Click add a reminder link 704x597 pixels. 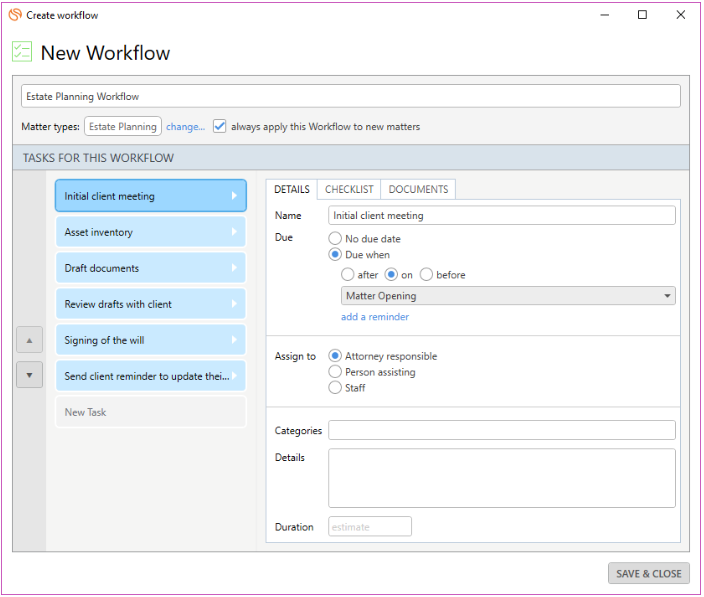click(375, 316)
